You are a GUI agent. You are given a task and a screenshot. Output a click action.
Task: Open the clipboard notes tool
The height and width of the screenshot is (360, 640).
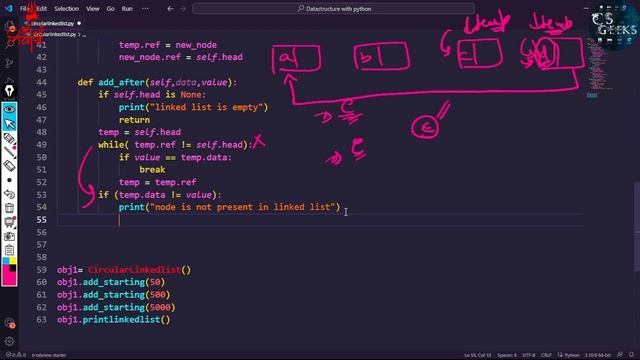point(9,250)
